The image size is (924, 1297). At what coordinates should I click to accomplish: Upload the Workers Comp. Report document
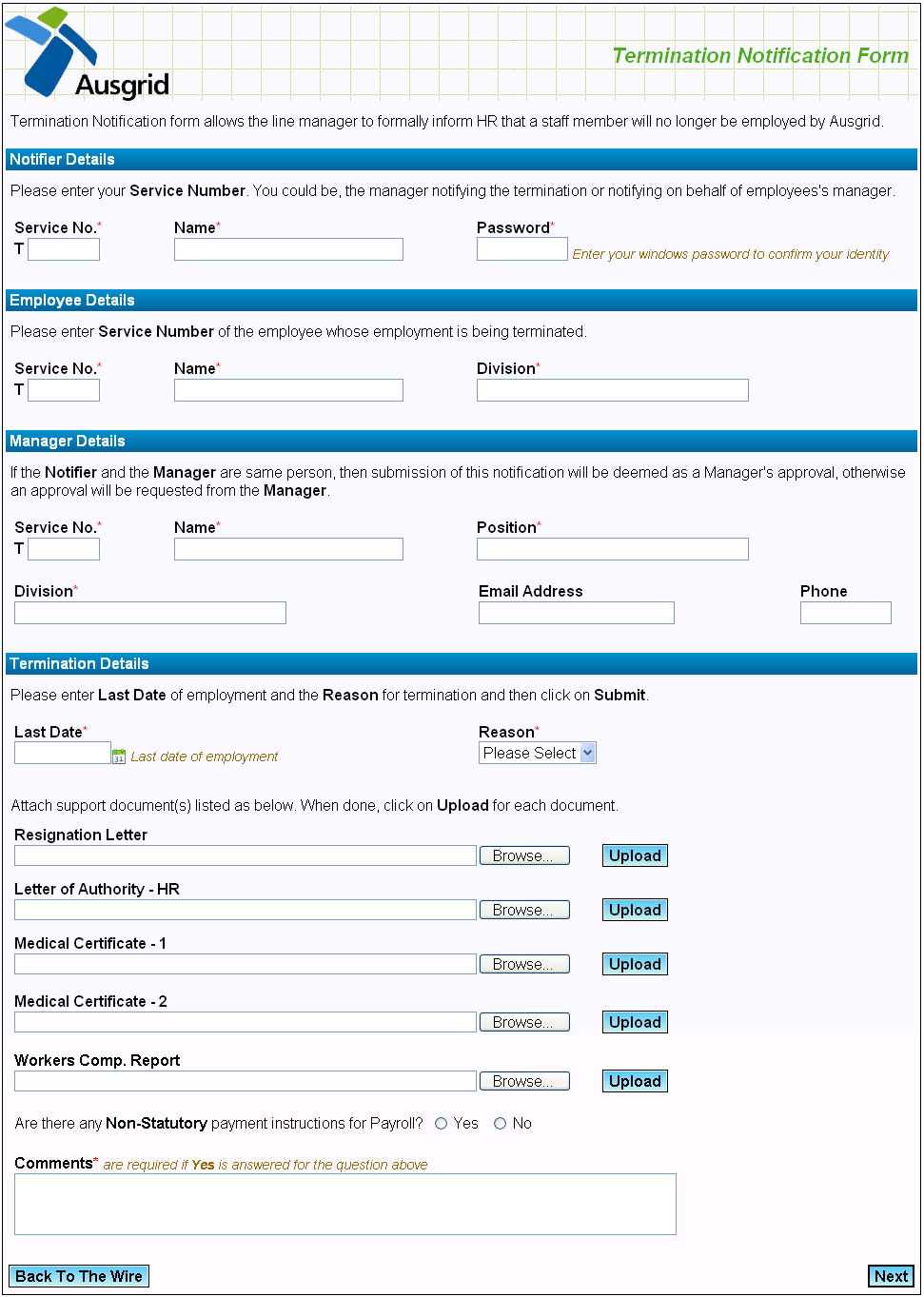635,1081
